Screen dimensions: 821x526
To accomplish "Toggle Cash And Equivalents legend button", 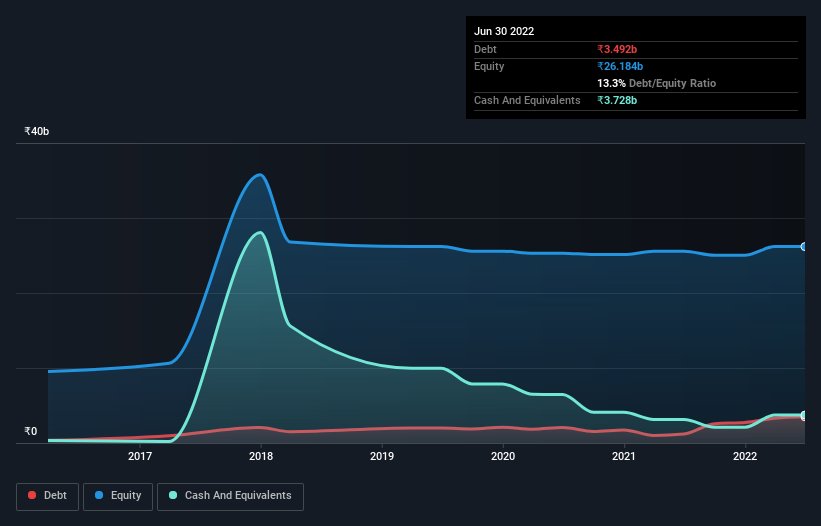I will (230, 496).
